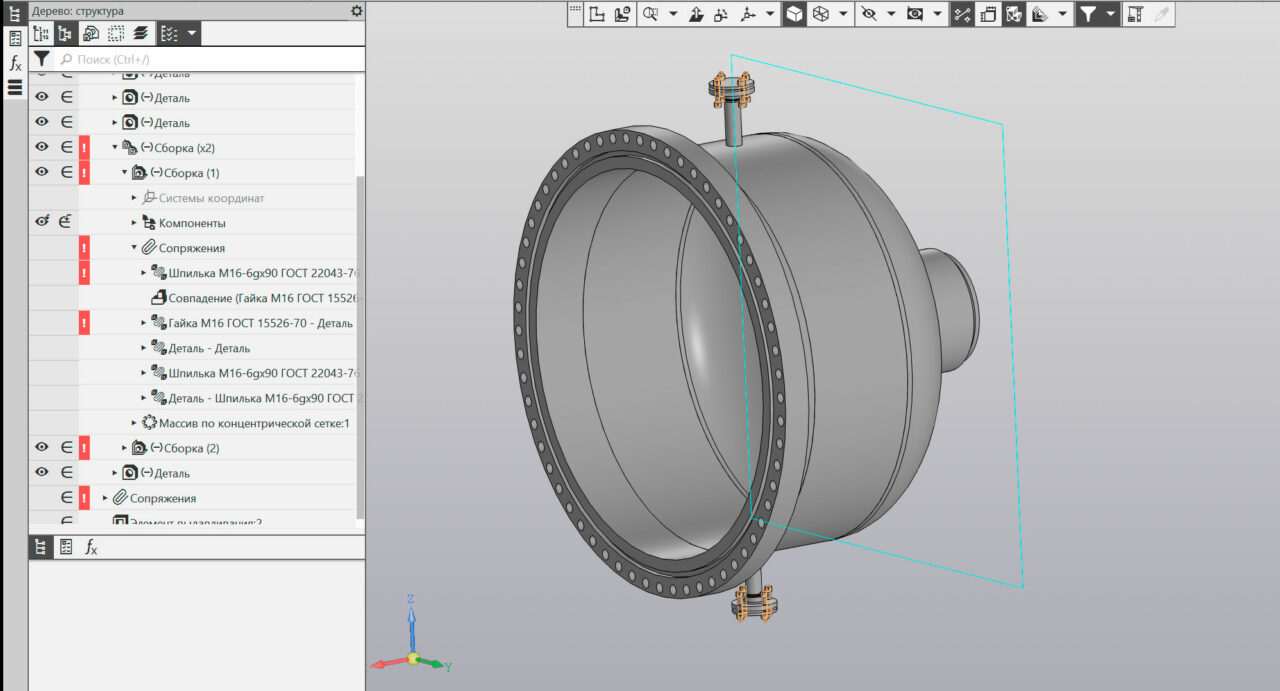1280x691 pixels.
Task: Open the tree panel settings gear
Action: 356,11
